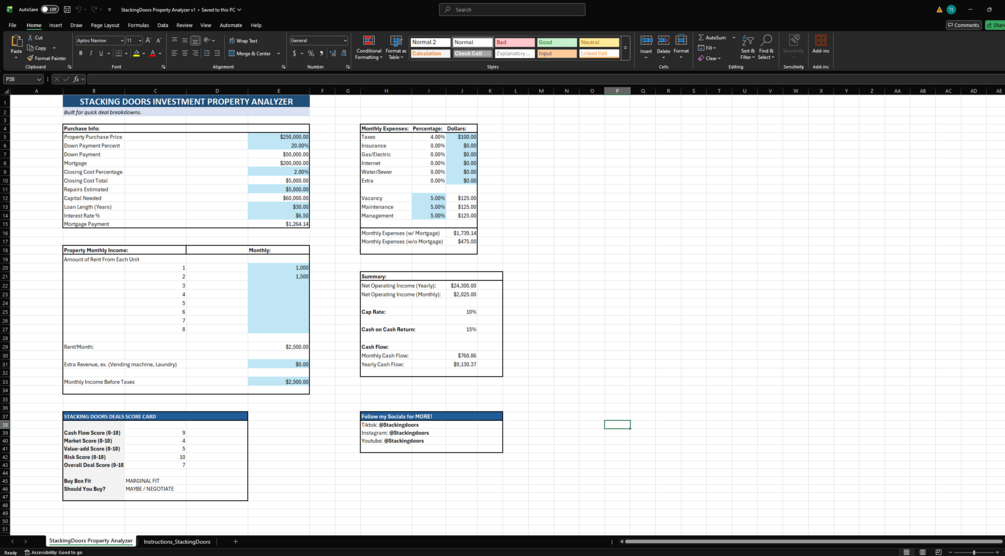
Task: Apply the Good cell style
Action: click(557, 42)
